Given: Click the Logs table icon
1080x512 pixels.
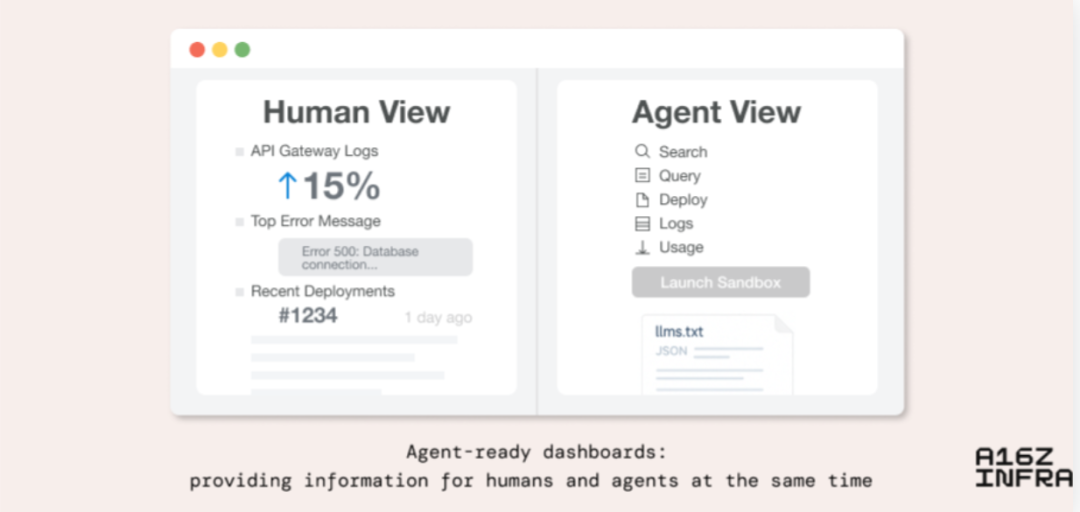Looking at the screenshot, I should 642,223.
